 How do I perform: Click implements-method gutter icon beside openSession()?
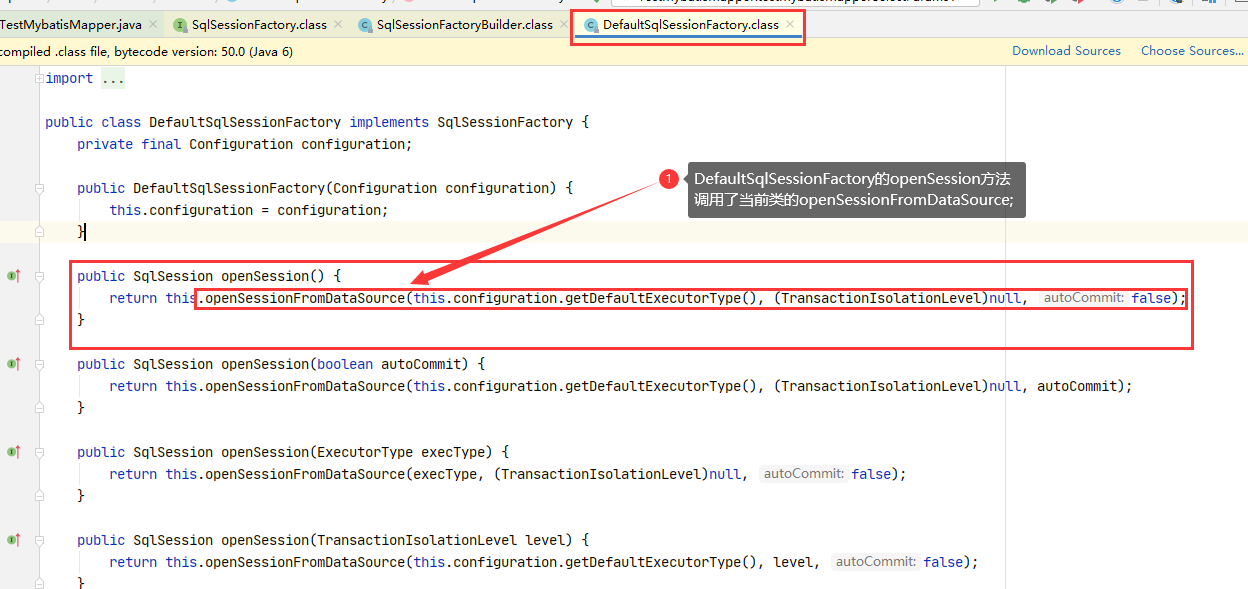tap(13, 275)
